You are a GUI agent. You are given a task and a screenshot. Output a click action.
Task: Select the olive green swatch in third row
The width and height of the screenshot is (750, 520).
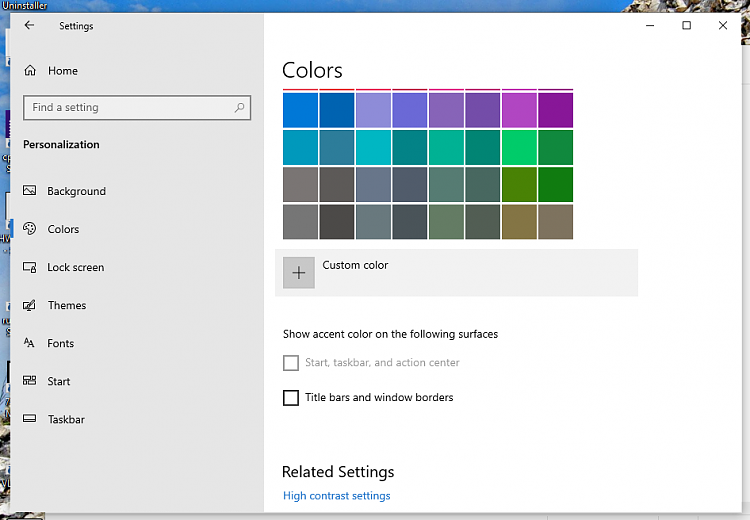[519, 185]
